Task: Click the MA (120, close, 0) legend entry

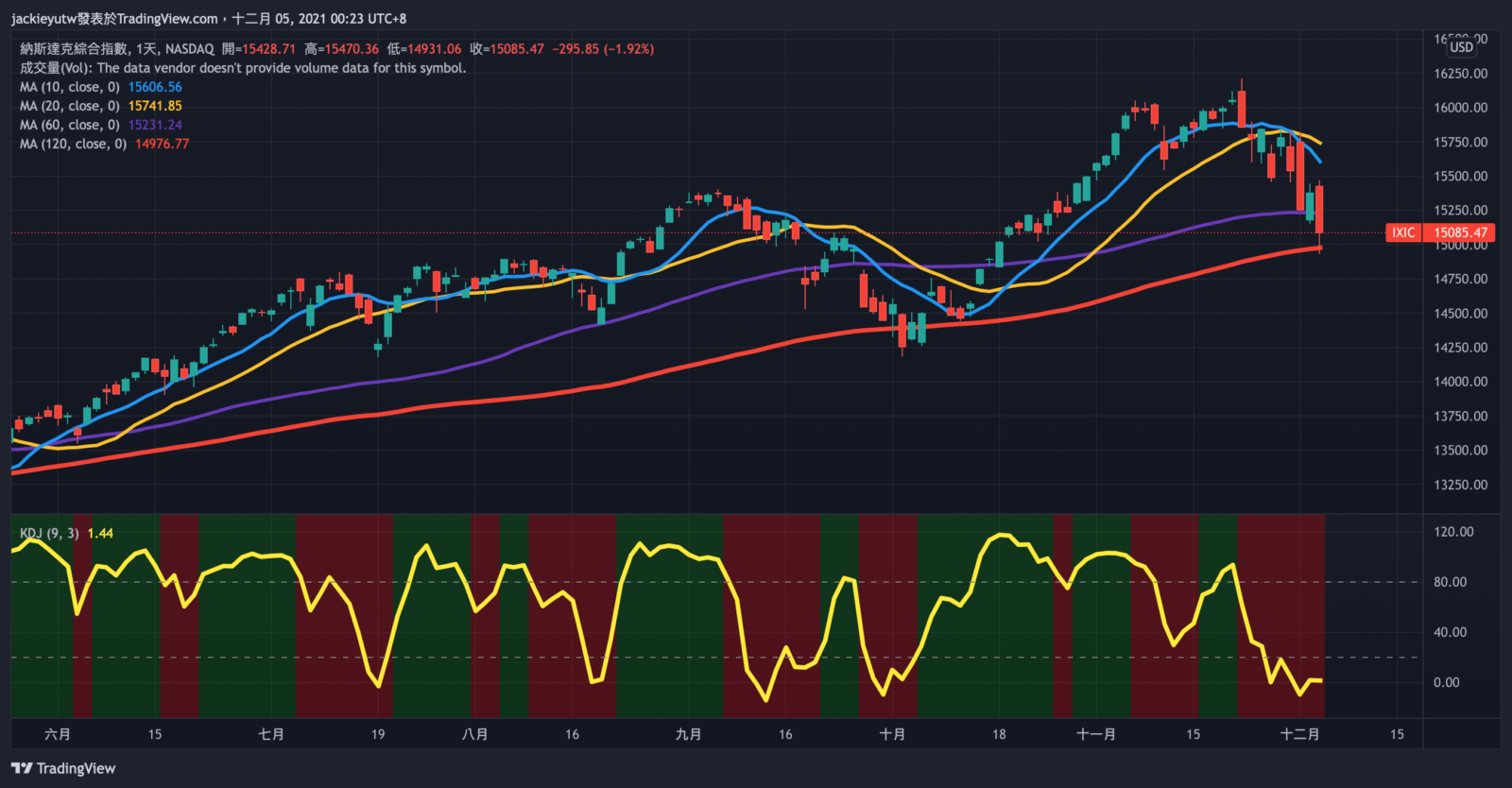Action: 73,144
